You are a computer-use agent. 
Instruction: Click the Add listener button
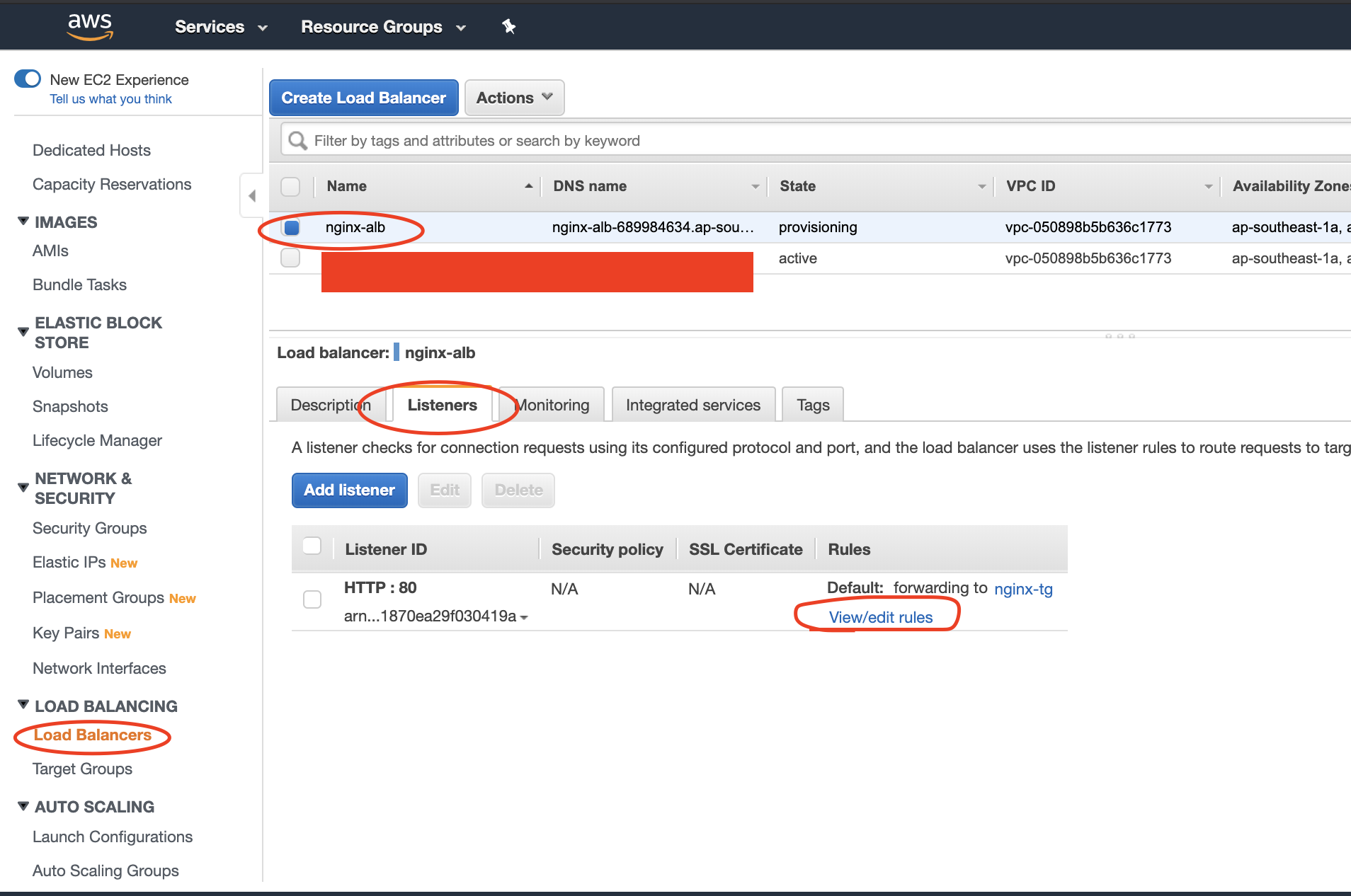[349, 490]
